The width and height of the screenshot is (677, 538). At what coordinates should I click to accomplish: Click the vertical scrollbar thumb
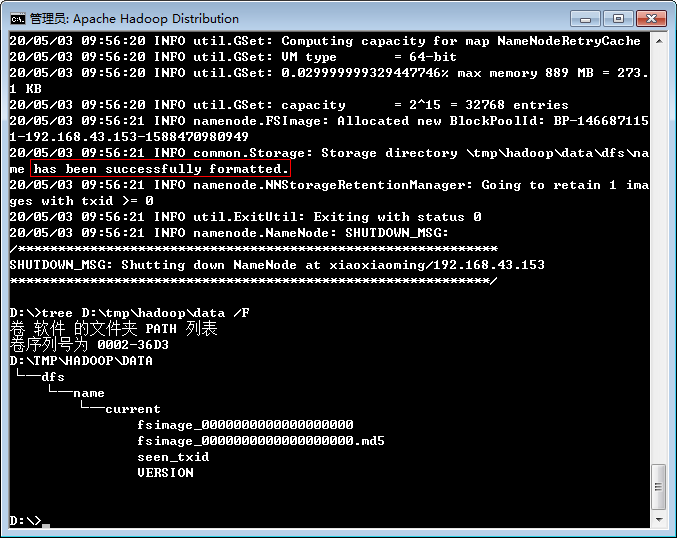point(658,487)
